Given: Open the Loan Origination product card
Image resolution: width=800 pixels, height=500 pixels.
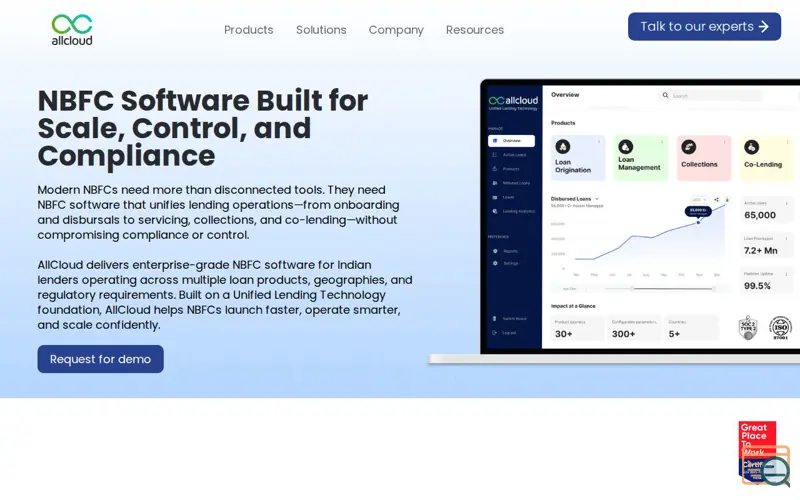Looking at the screenshot, I should pos(578,158).
